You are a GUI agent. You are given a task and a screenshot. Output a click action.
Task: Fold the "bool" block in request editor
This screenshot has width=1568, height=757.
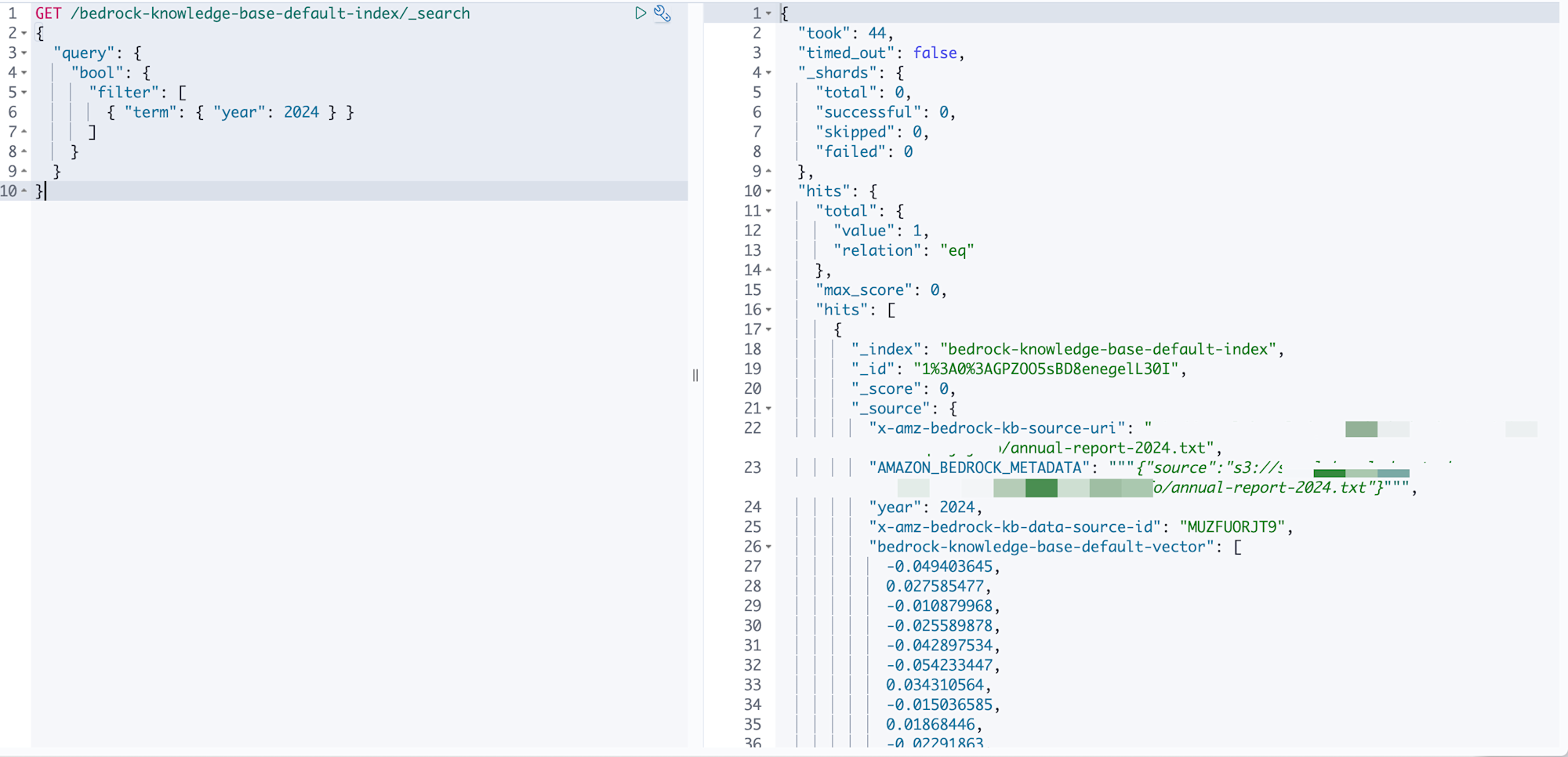click(x=24, y=73)
